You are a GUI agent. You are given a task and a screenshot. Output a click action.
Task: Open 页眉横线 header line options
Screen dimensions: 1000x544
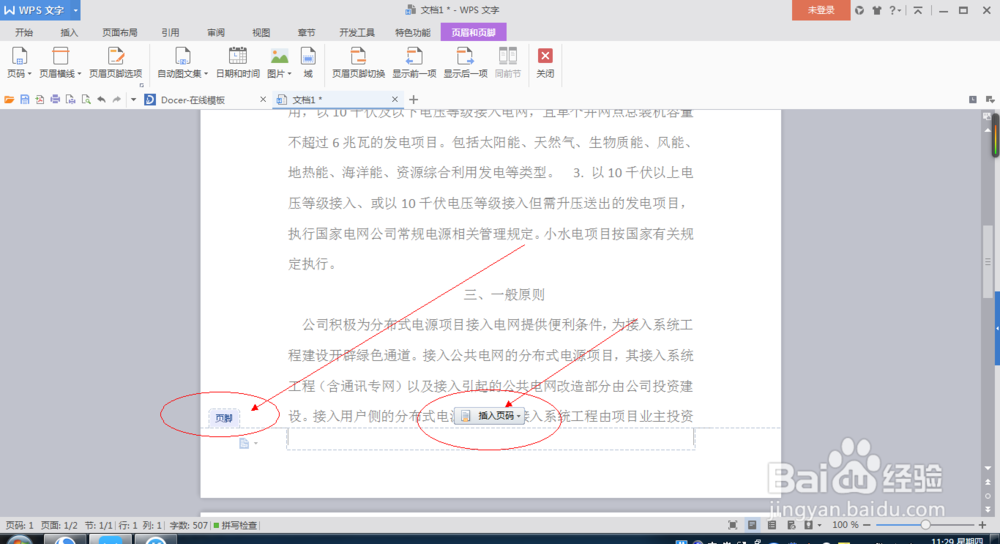pyautogui.click(x=60, y=62)
